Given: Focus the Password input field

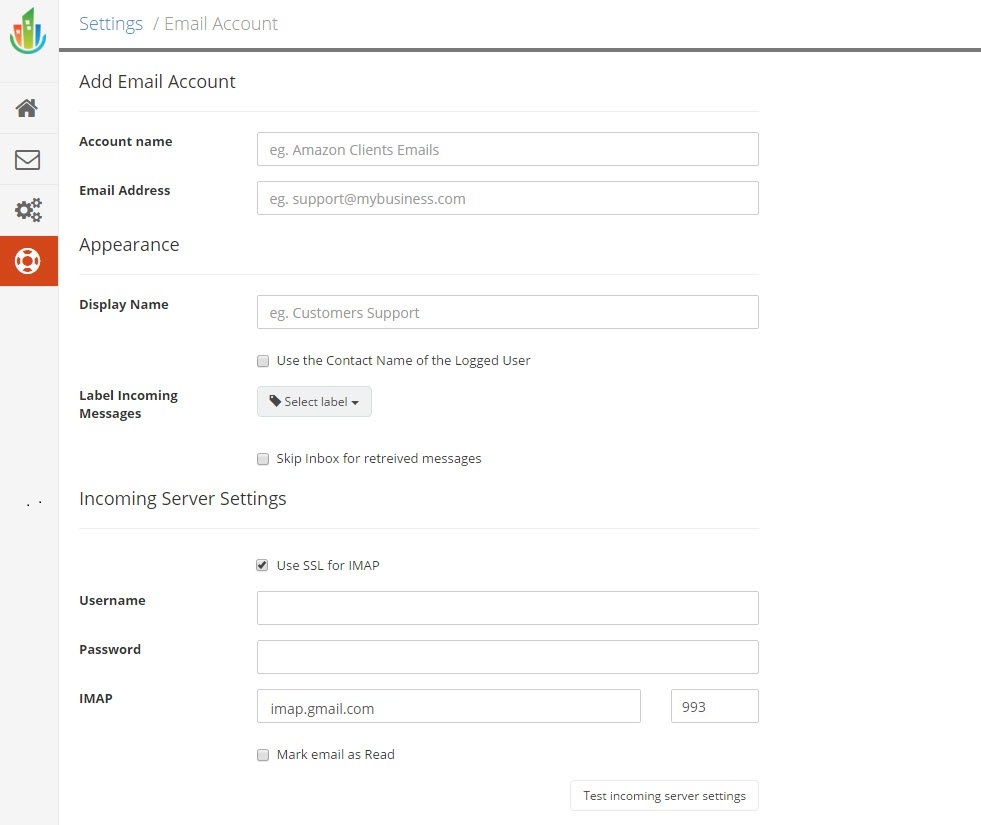Looking at the screenshot, I should [x=507, y=657].
